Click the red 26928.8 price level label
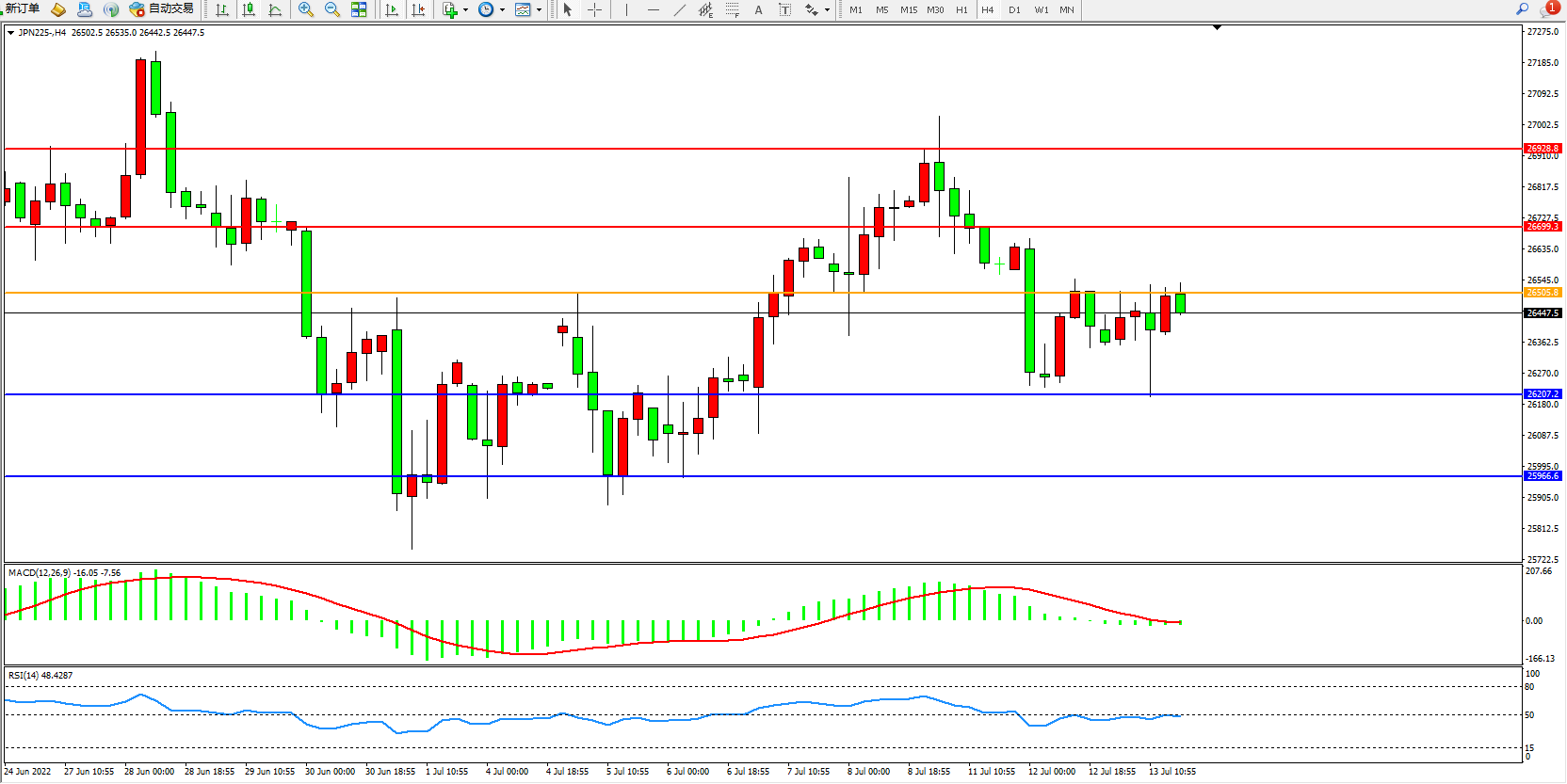The image size is (1567, 784). point(1542,149)
